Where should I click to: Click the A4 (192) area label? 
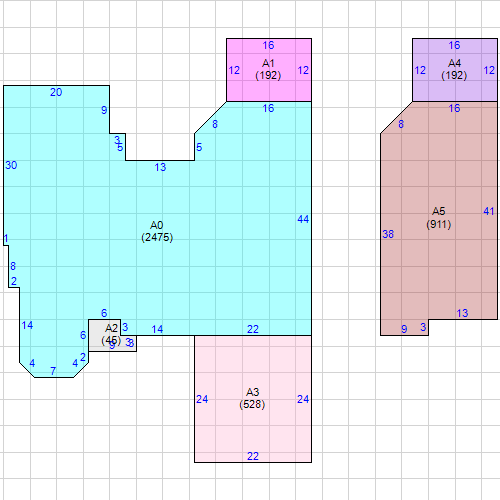454,69
